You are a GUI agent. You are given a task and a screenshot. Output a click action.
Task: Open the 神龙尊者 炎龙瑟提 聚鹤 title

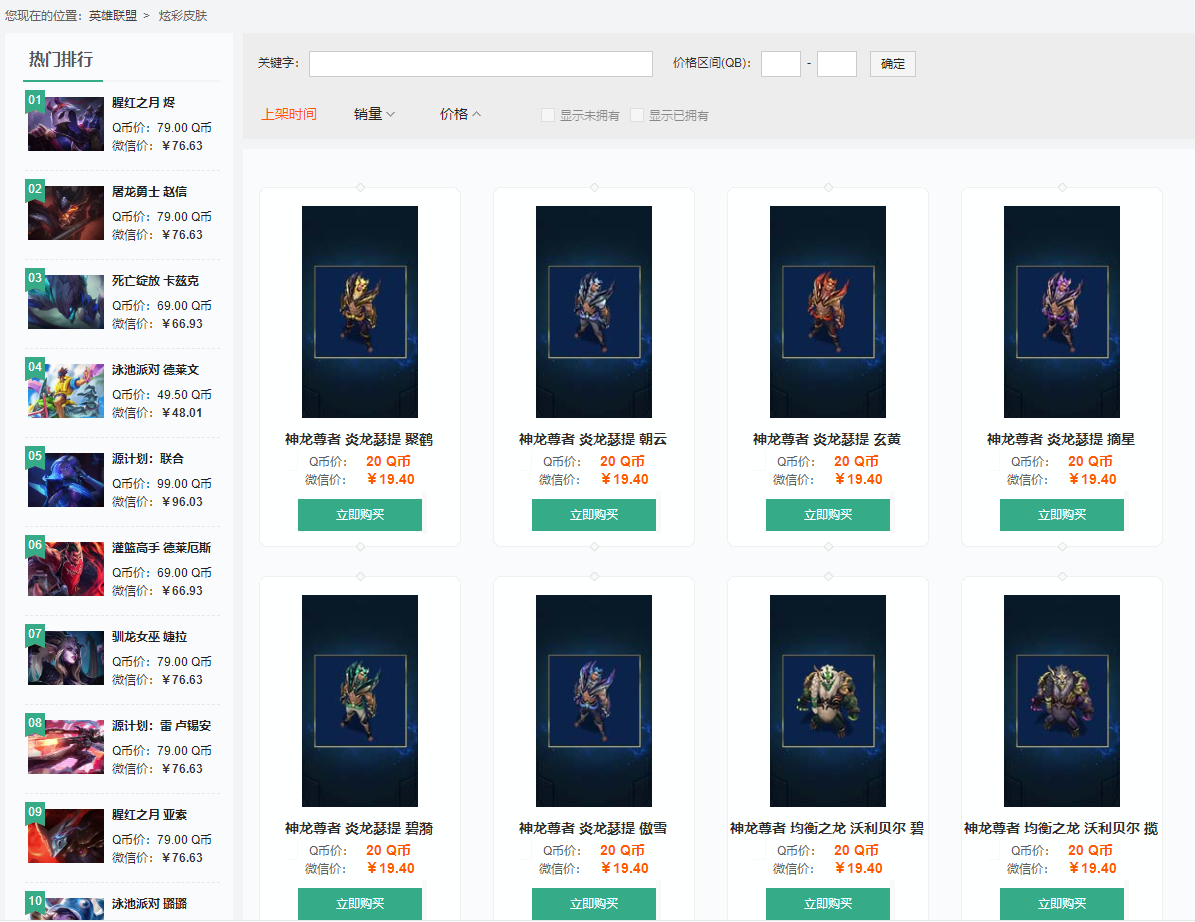coord(359,440)
